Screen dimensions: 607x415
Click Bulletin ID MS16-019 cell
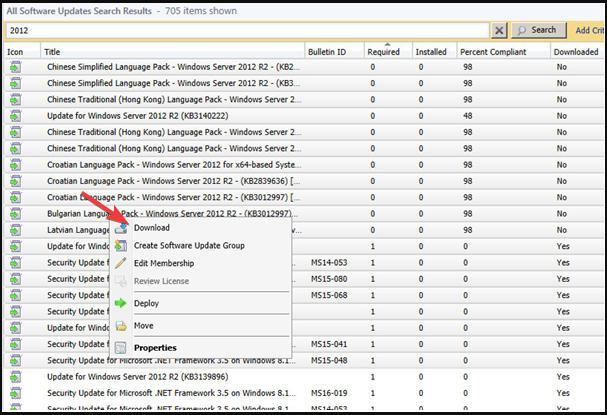pos(329,393)
